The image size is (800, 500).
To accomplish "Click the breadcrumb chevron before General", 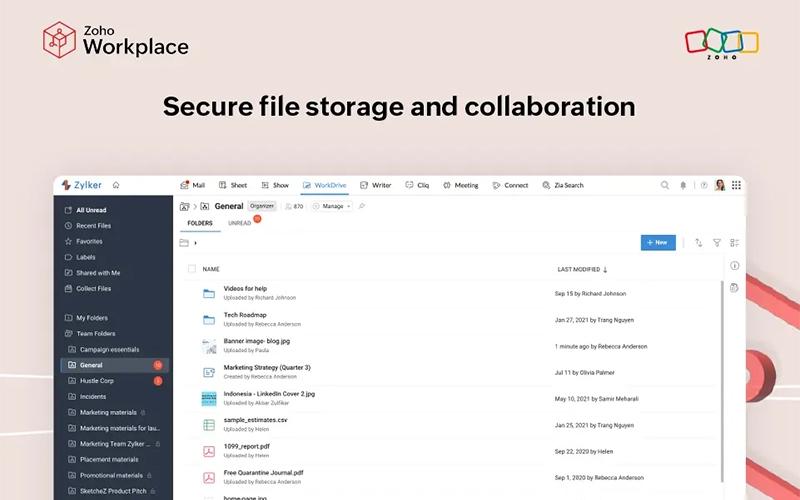I will 195,207.
